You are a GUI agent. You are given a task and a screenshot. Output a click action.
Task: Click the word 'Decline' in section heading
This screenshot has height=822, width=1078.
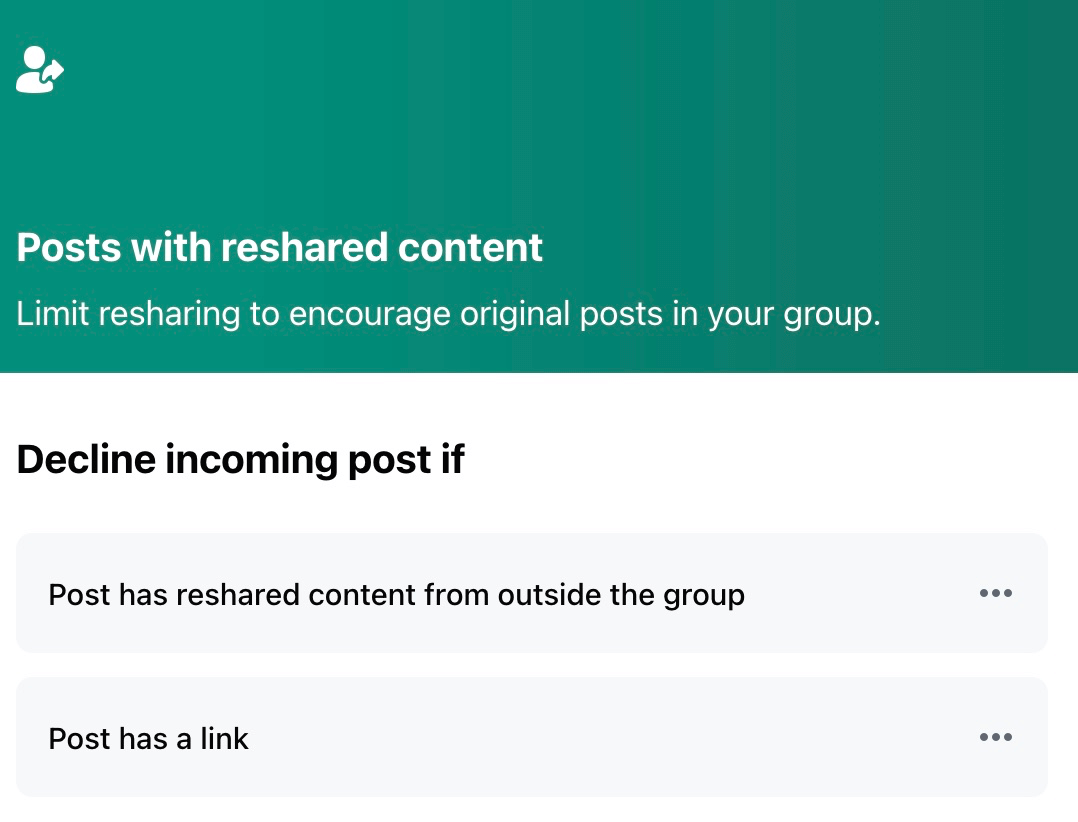(x=87, y=459)
